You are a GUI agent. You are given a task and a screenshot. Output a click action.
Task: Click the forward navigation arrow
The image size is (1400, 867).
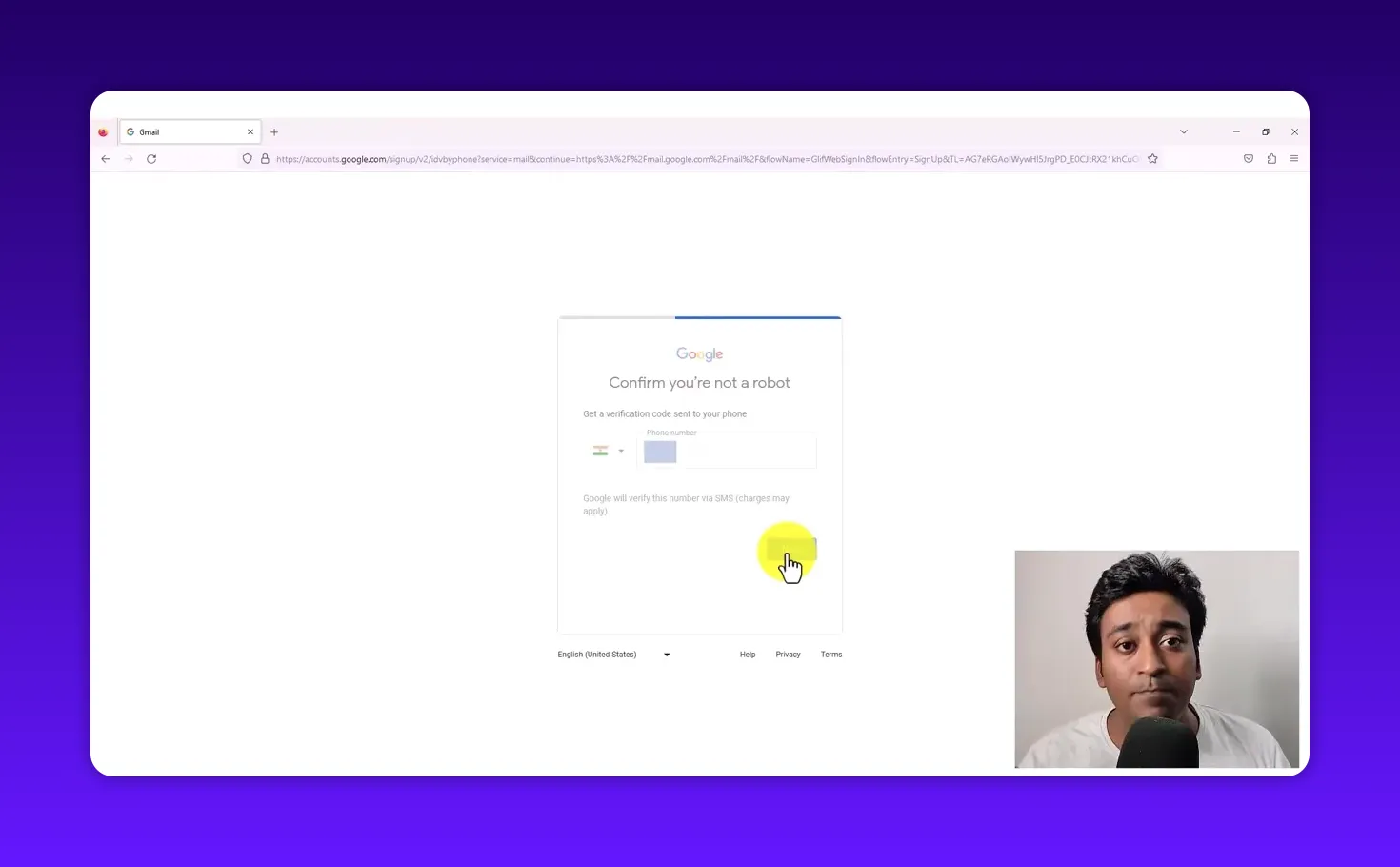tap(129, 158)
